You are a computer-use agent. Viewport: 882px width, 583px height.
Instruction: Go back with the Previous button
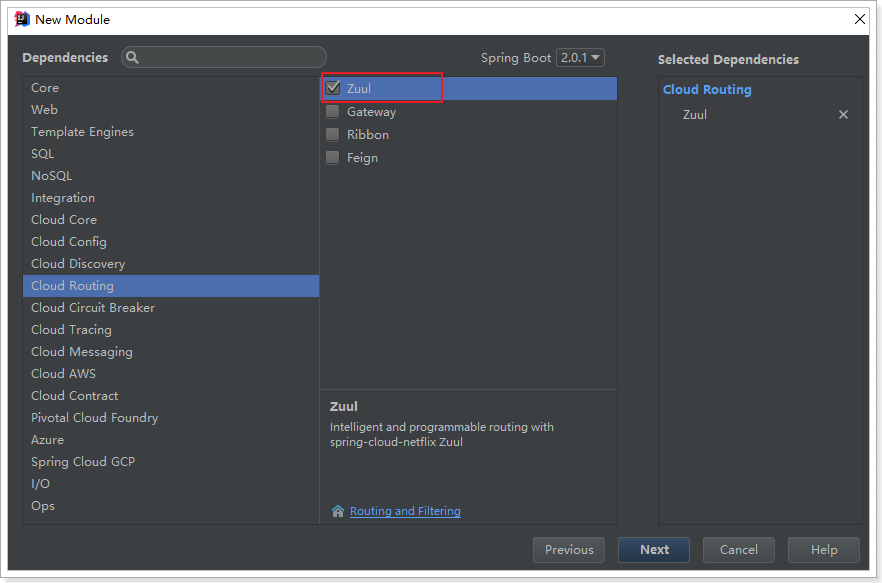569,549
